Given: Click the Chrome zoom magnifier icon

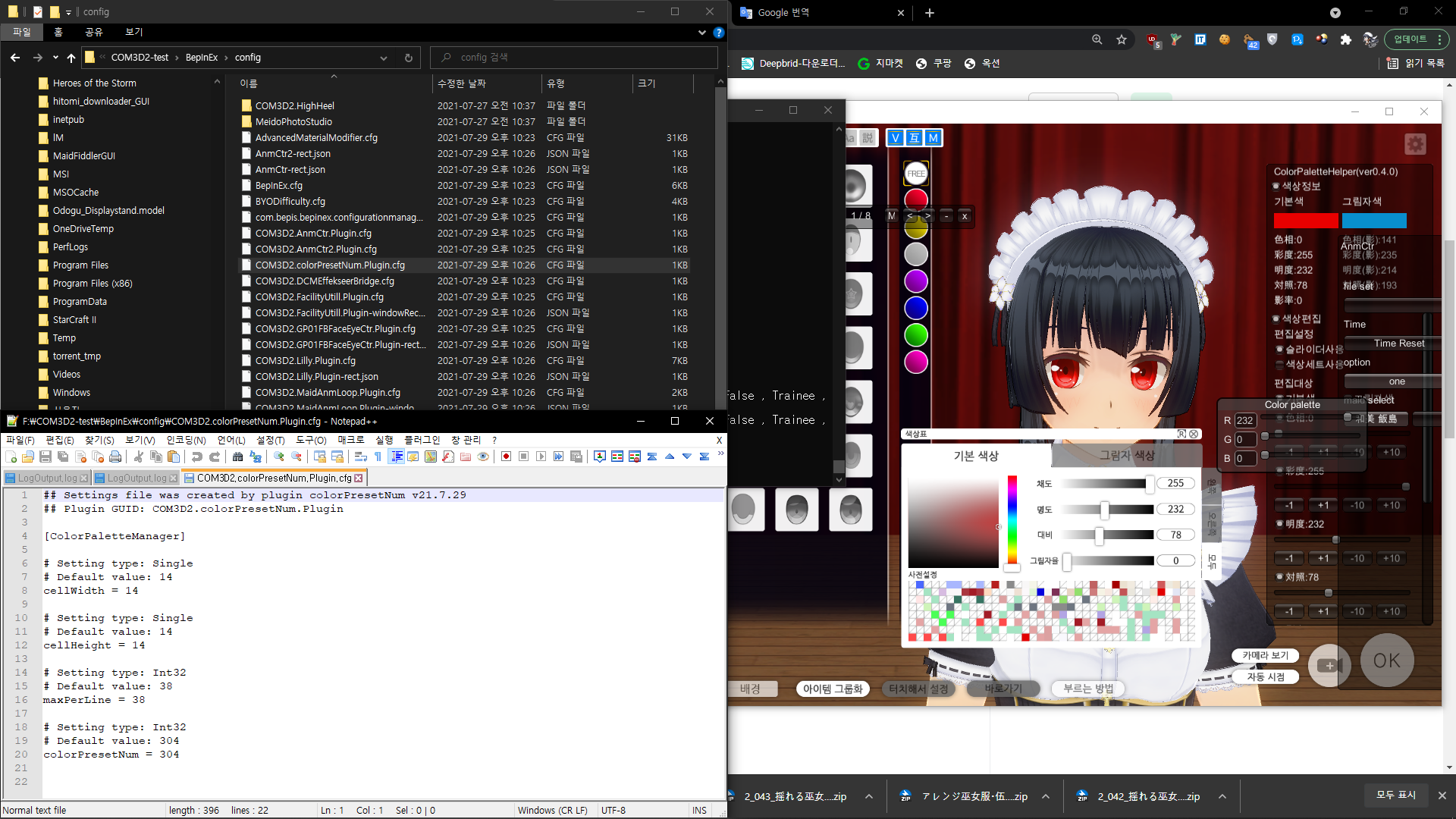Looking at the screenshot, I should 1097,39.
